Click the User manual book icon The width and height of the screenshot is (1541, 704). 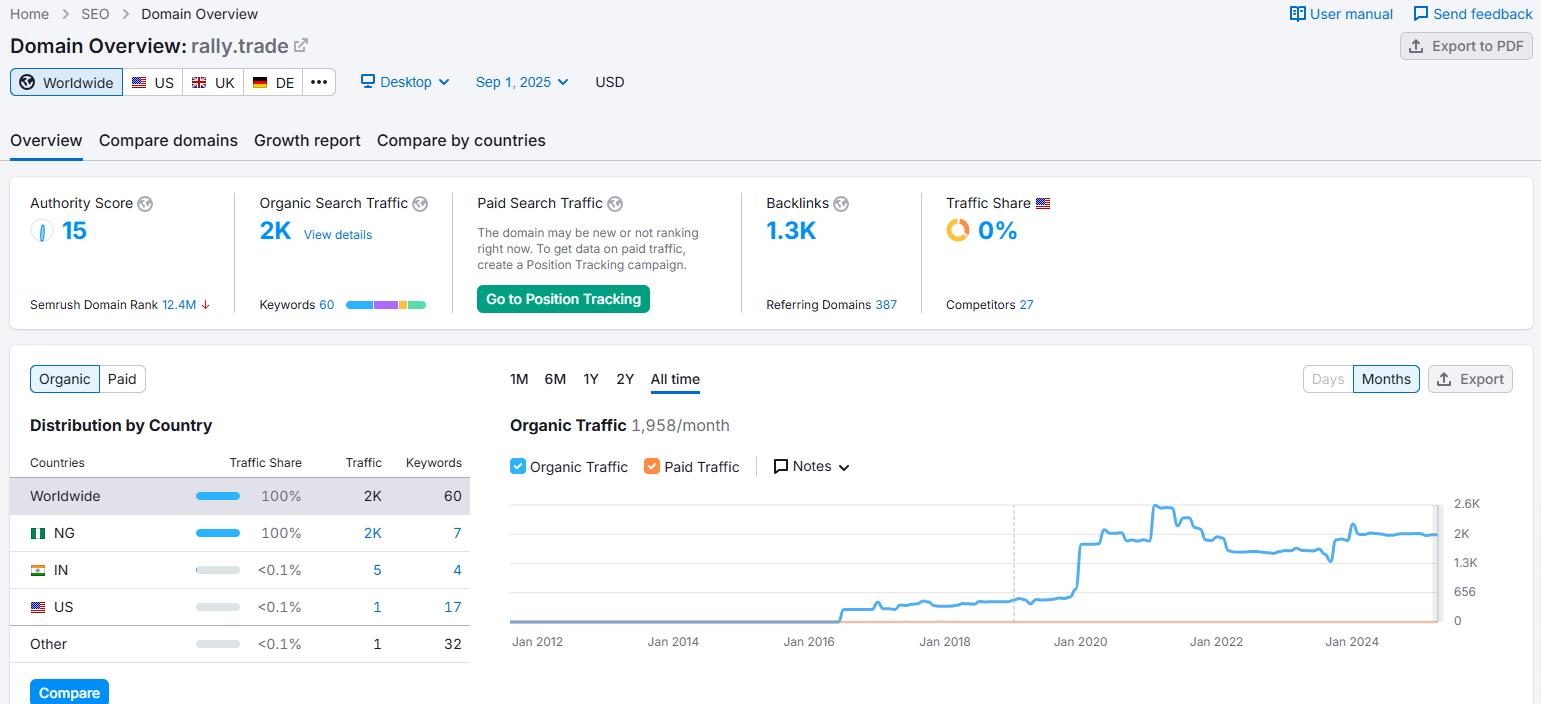(x=1297, y=14)
